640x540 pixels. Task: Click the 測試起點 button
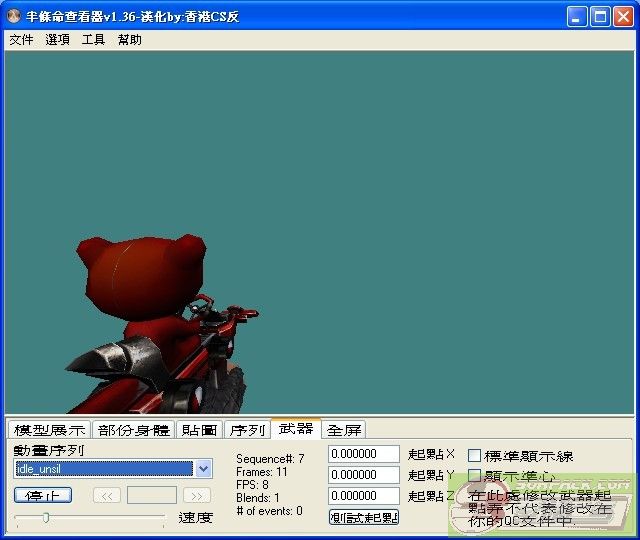pos(364,517)
